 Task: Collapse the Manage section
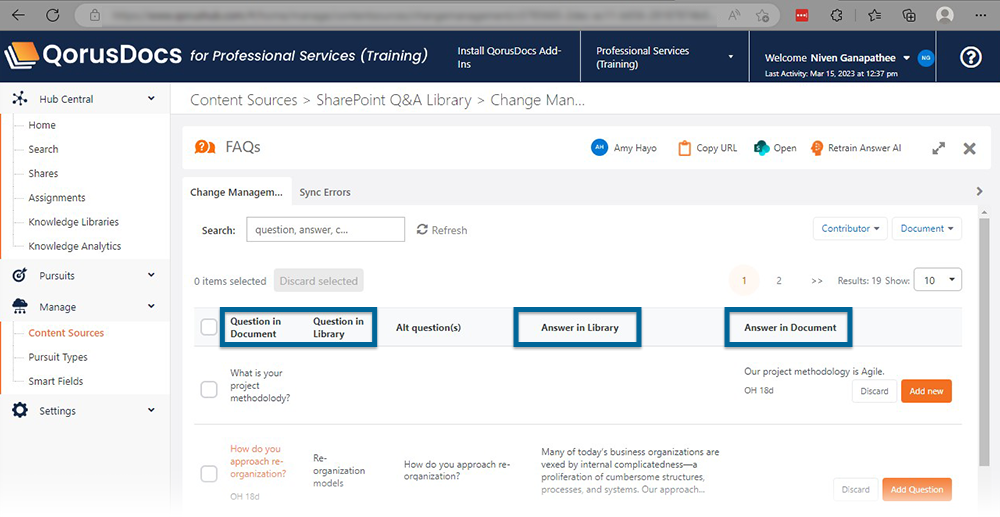(x=151, y=306)
